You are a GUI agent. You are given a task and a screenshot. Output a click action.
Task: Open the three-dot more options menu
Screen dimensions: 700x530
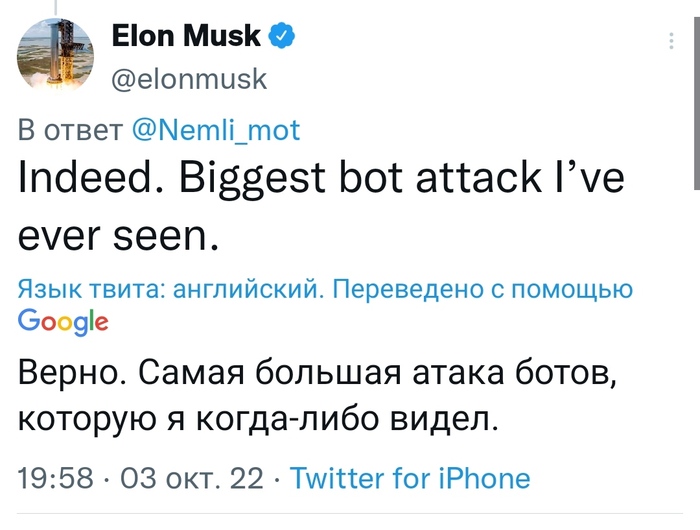[670, 41]
